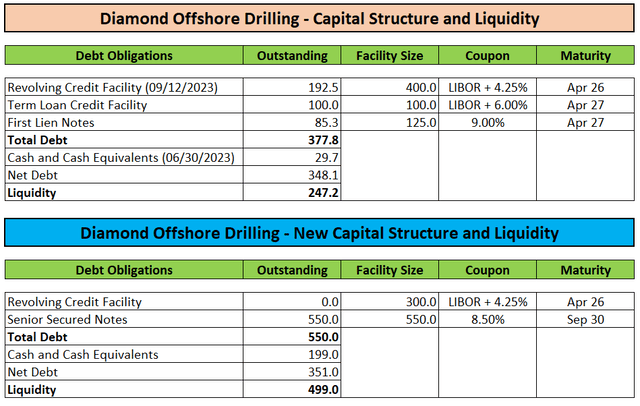Select 'Coupon' header in the New Capital Structure table
This screenshot has height=406, width=640.
click(x=487, y=270)
